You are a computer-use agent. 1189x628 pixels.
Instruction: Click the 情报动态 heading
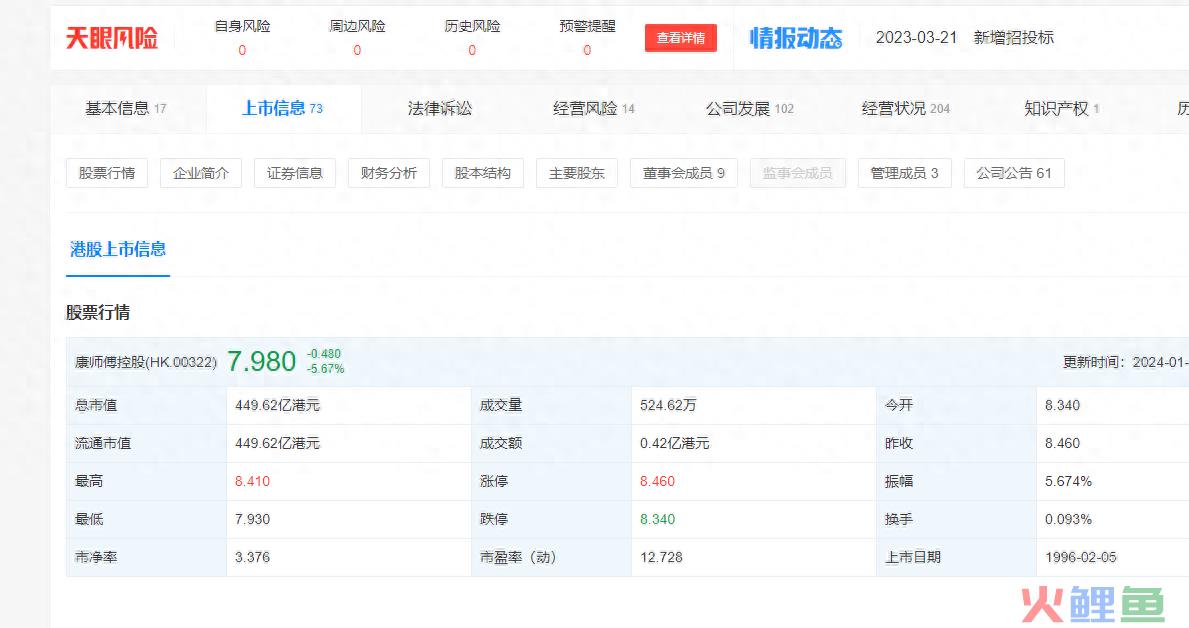click(796, 38)
